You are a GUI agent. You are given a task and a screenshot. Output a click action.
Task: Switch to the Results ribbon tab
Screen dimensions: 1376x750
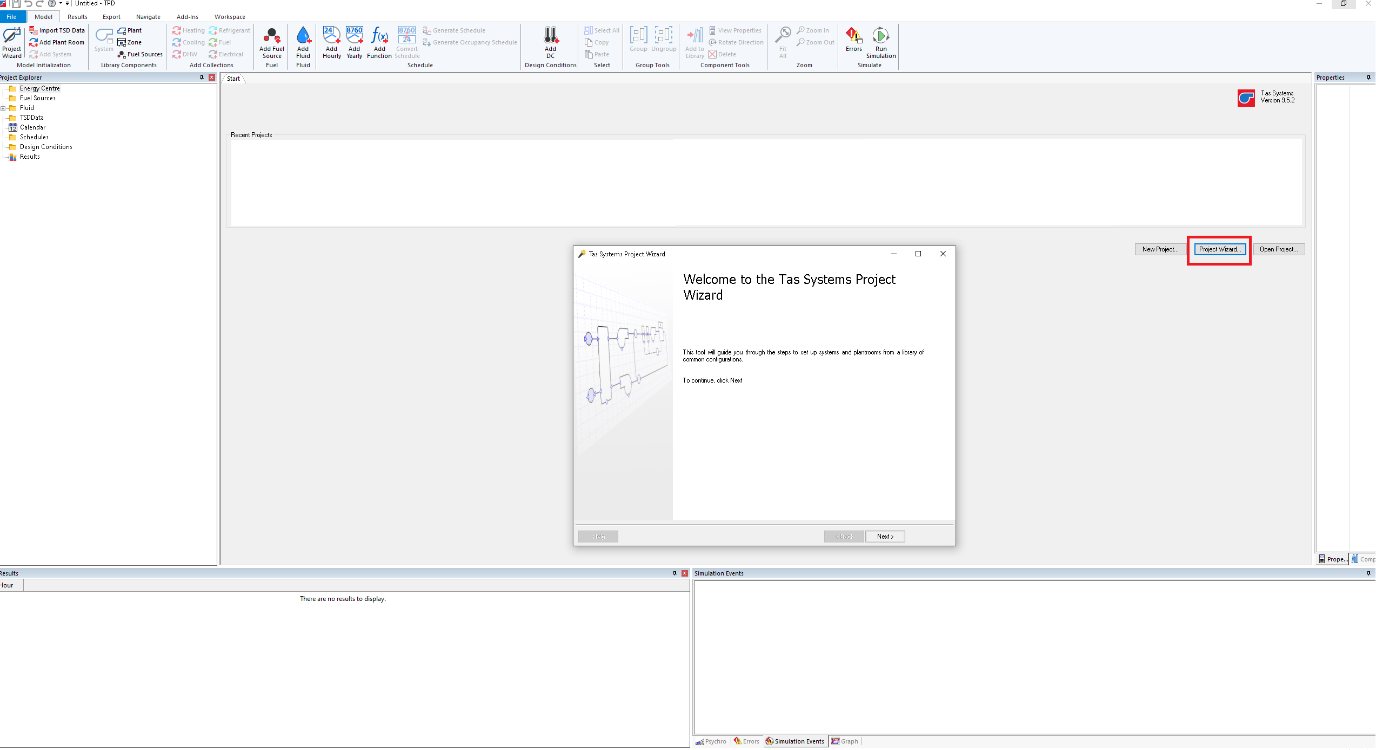click(x=77, y=17)
